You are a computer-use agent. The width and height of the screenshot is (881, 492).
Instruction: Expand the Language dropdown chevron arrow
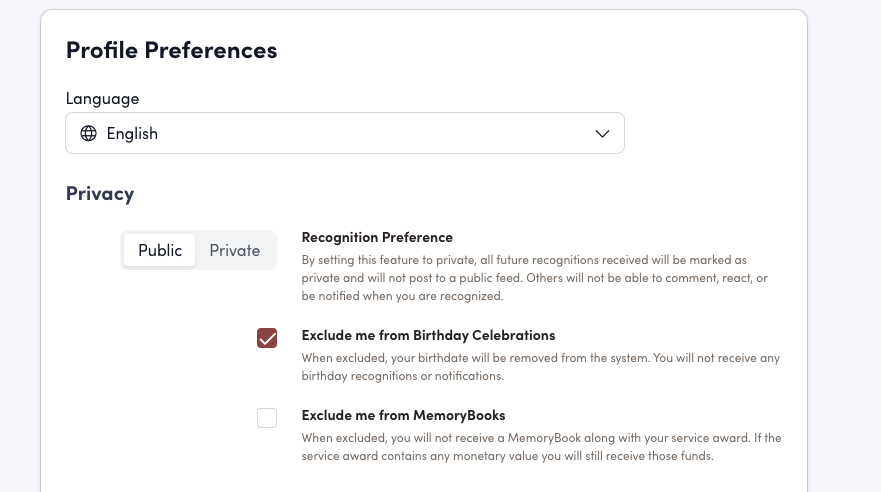tap(602, 134)
